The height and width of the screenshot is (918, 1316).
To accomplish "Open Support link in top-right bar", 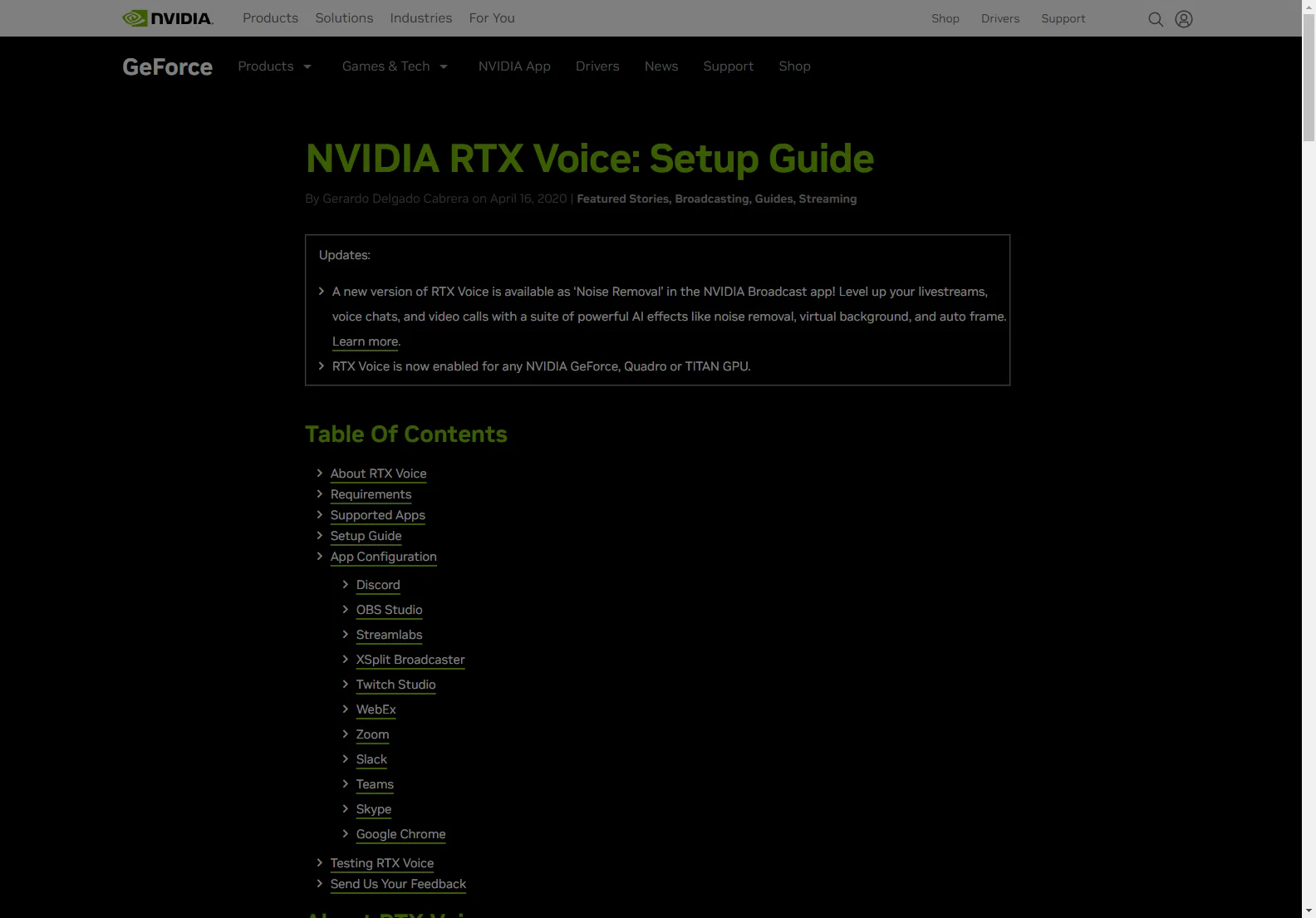I will [x=1063, y=19].
